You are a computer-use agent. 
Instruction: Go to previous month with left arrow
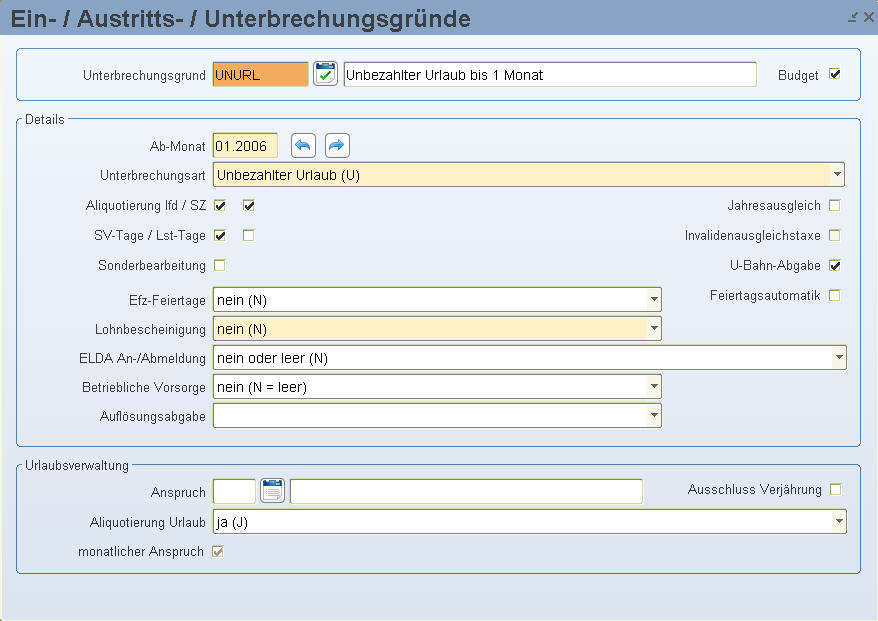point(303,146)
